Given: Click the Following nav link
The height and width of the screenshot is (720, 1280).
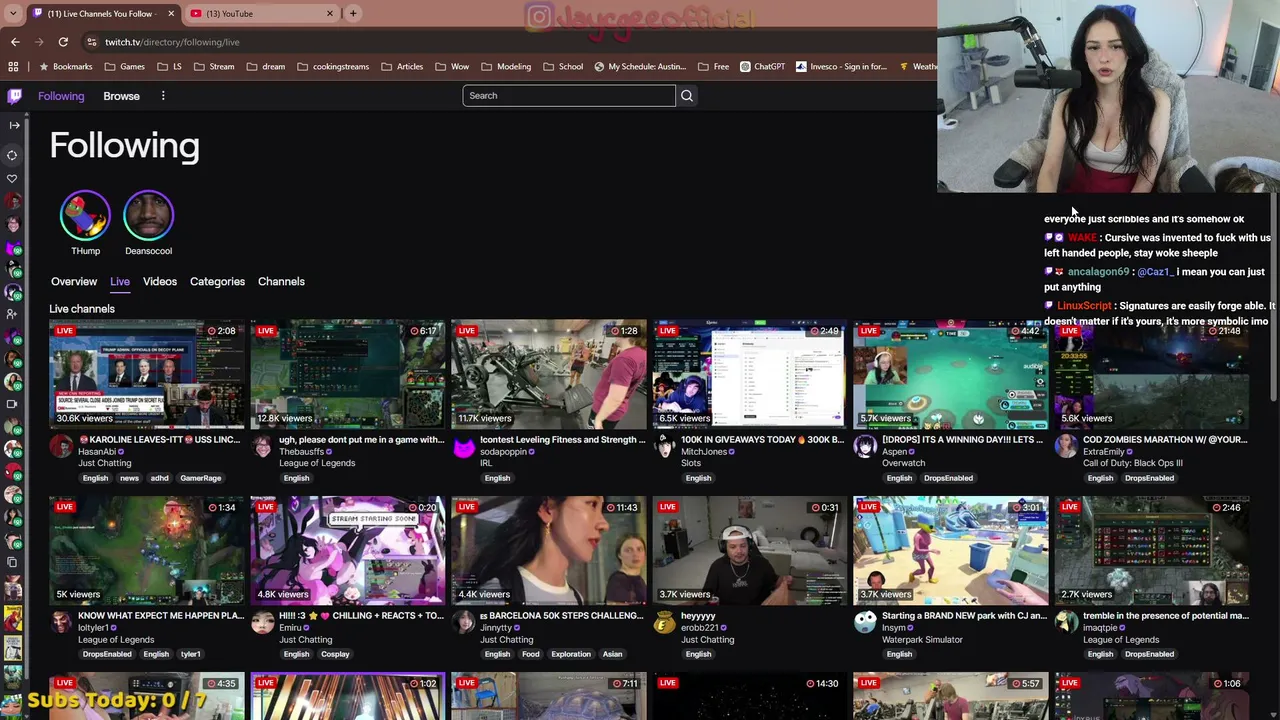Looking at the screenshot, I should (x=61, y=96).
